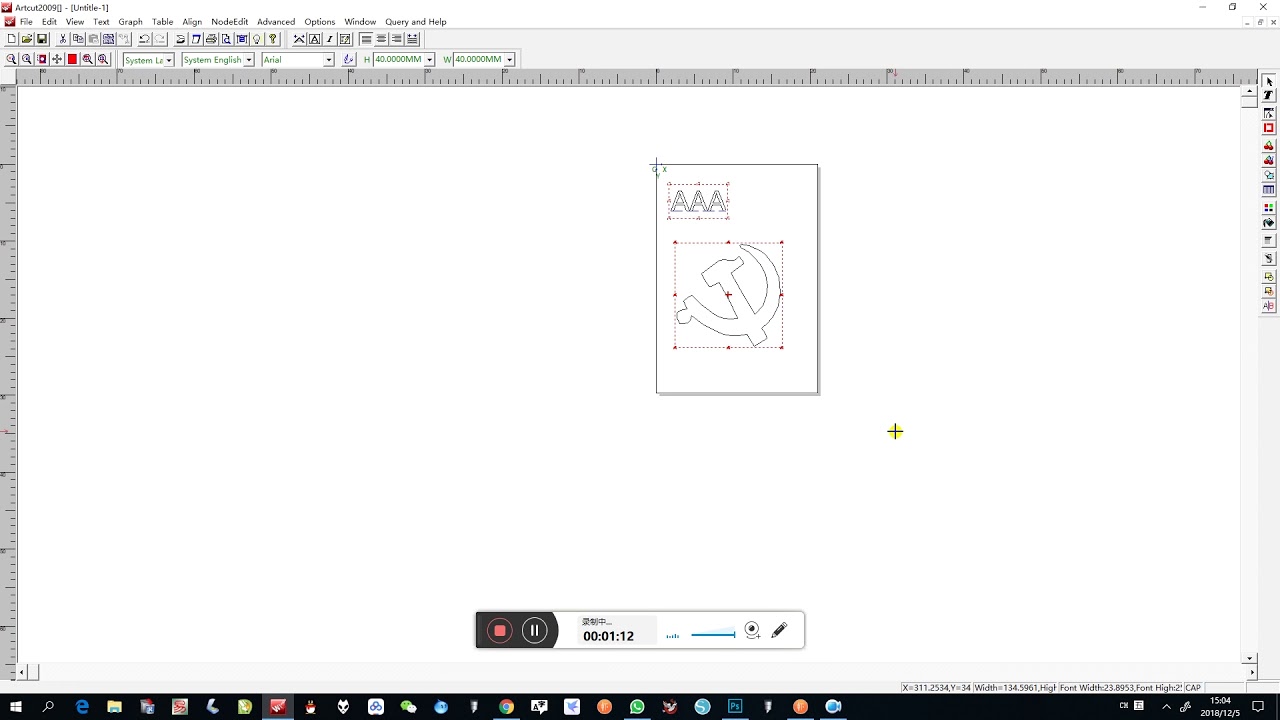
Task: Click the center align lines icon
Action: tap(381, 39)
